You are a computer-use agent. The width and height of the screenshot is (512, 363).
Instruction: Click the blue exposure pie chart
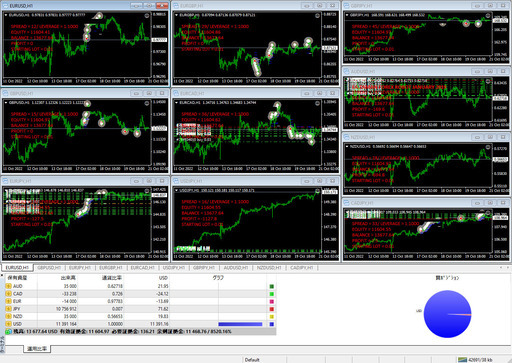tap(447, 314)
